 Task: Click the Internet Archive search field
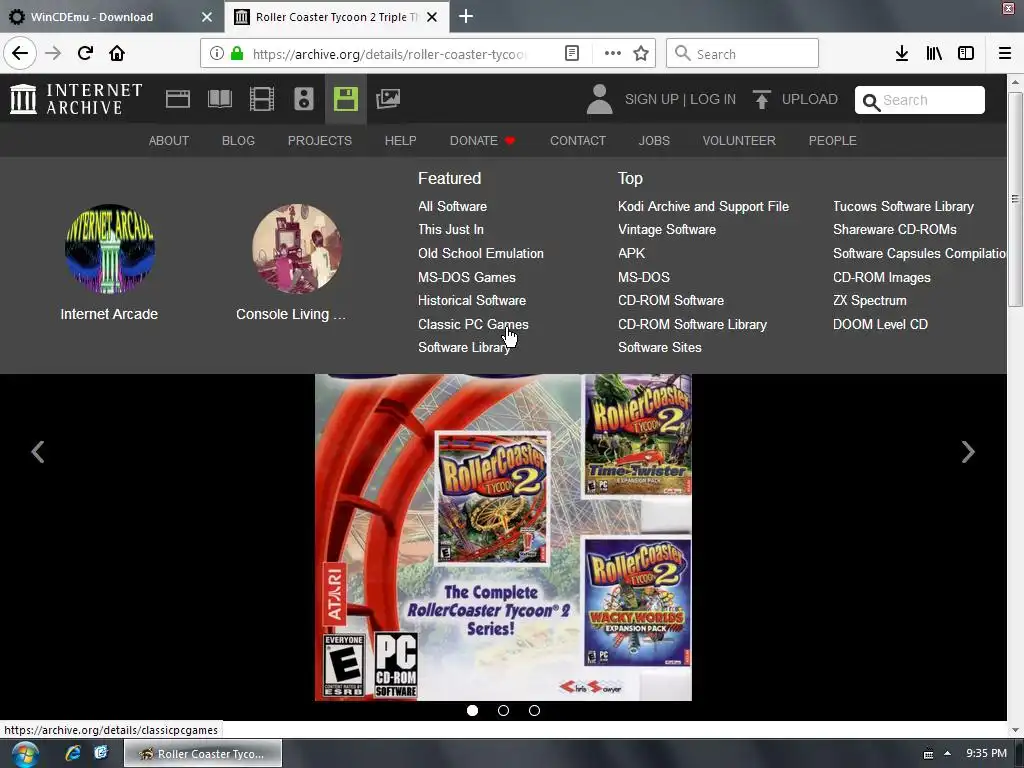click(x=920, y=100)
